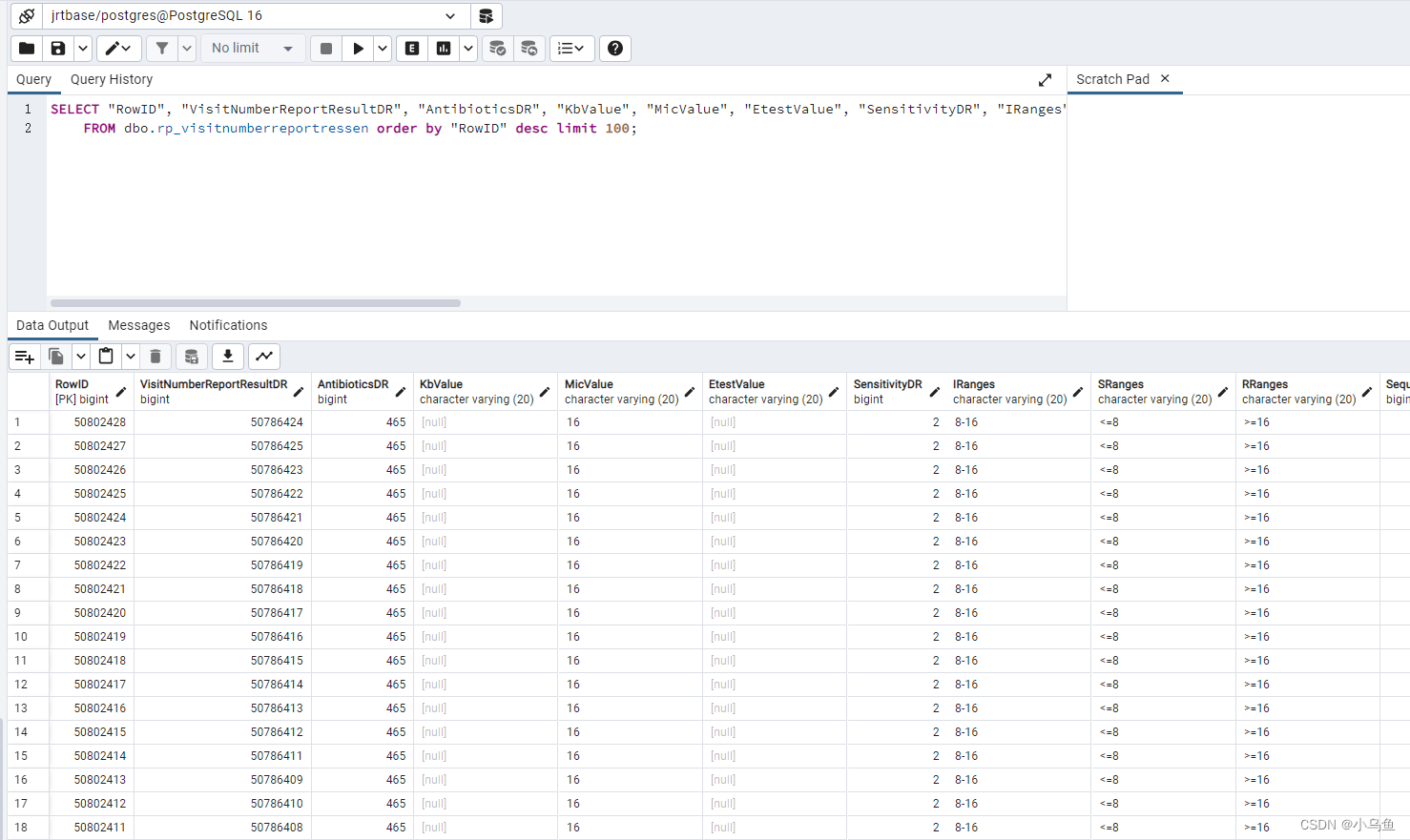This screenshot has height=840, width=1410.
Task: Open the No limit rows dropdown
Action: [x=253, y=49]
